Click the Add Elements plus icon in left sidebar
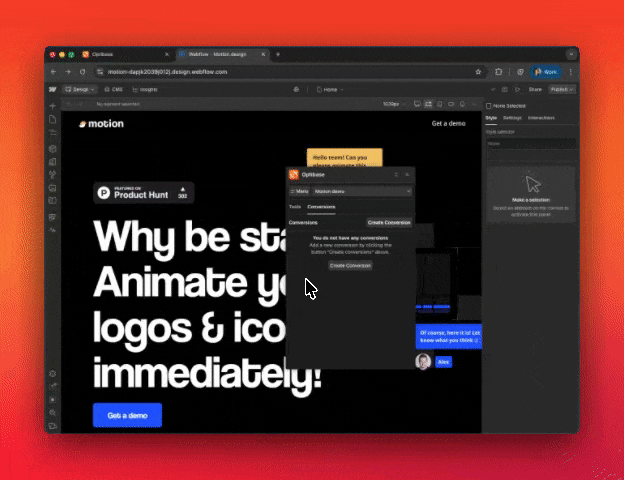 [52, 106]
